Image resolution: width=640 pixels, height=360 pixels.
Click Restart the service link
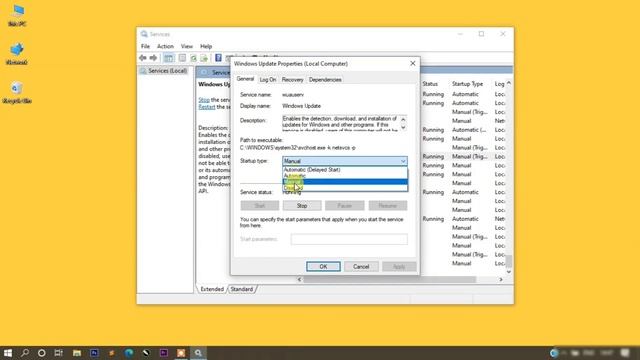207,107
